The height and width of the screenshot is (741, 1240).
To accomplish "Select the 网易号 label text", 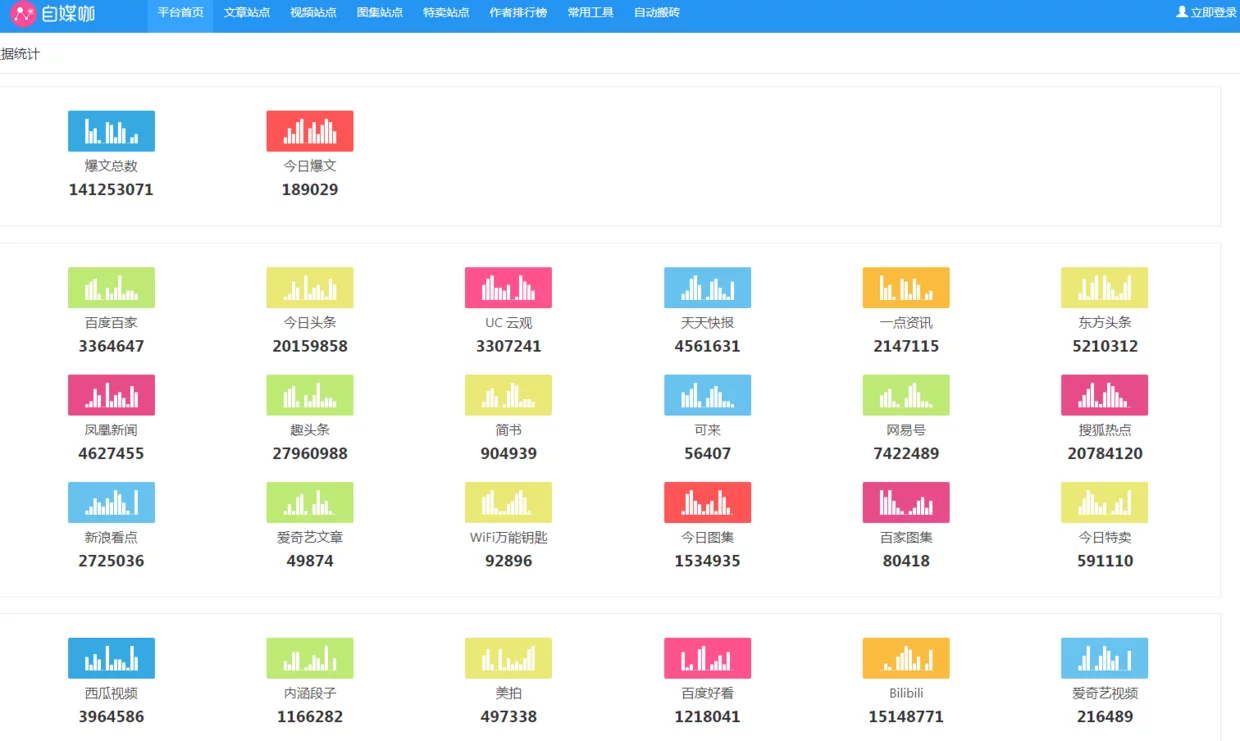I will point(906,430).
